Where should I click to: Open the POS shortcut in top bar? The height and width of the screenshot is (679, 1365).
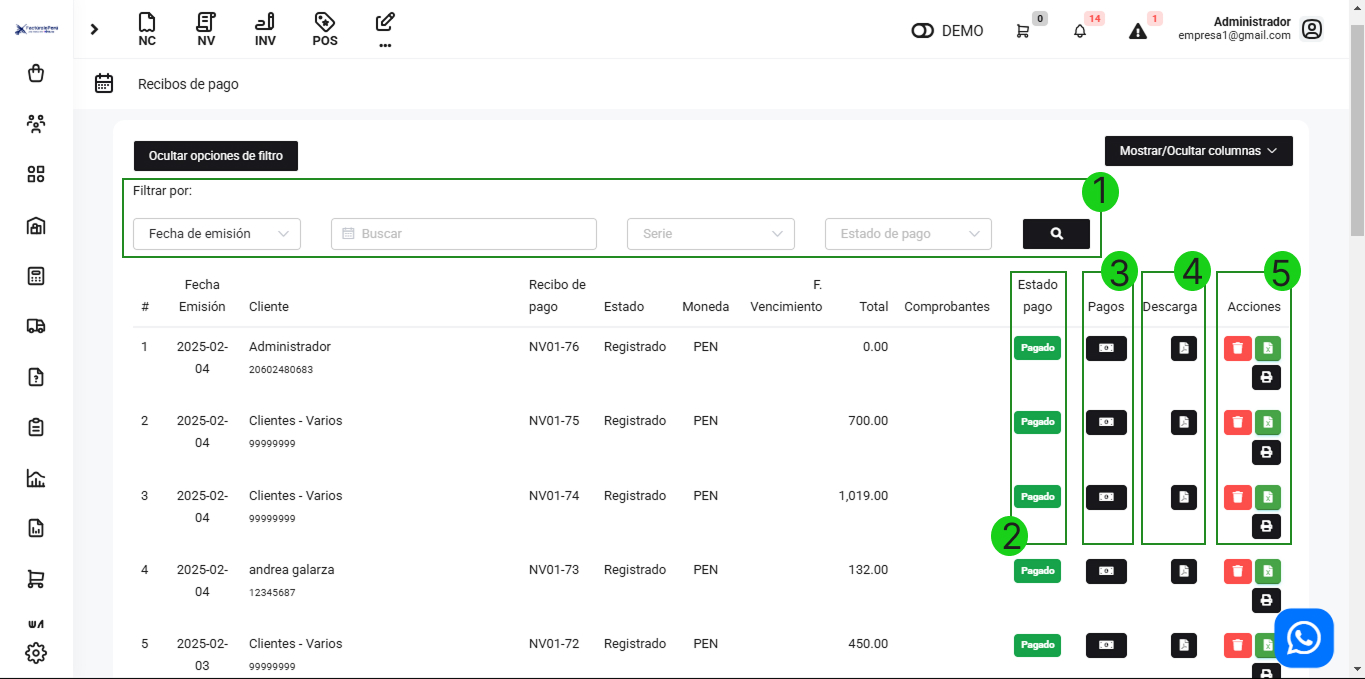pyautogui.click(x=324, y=29)
